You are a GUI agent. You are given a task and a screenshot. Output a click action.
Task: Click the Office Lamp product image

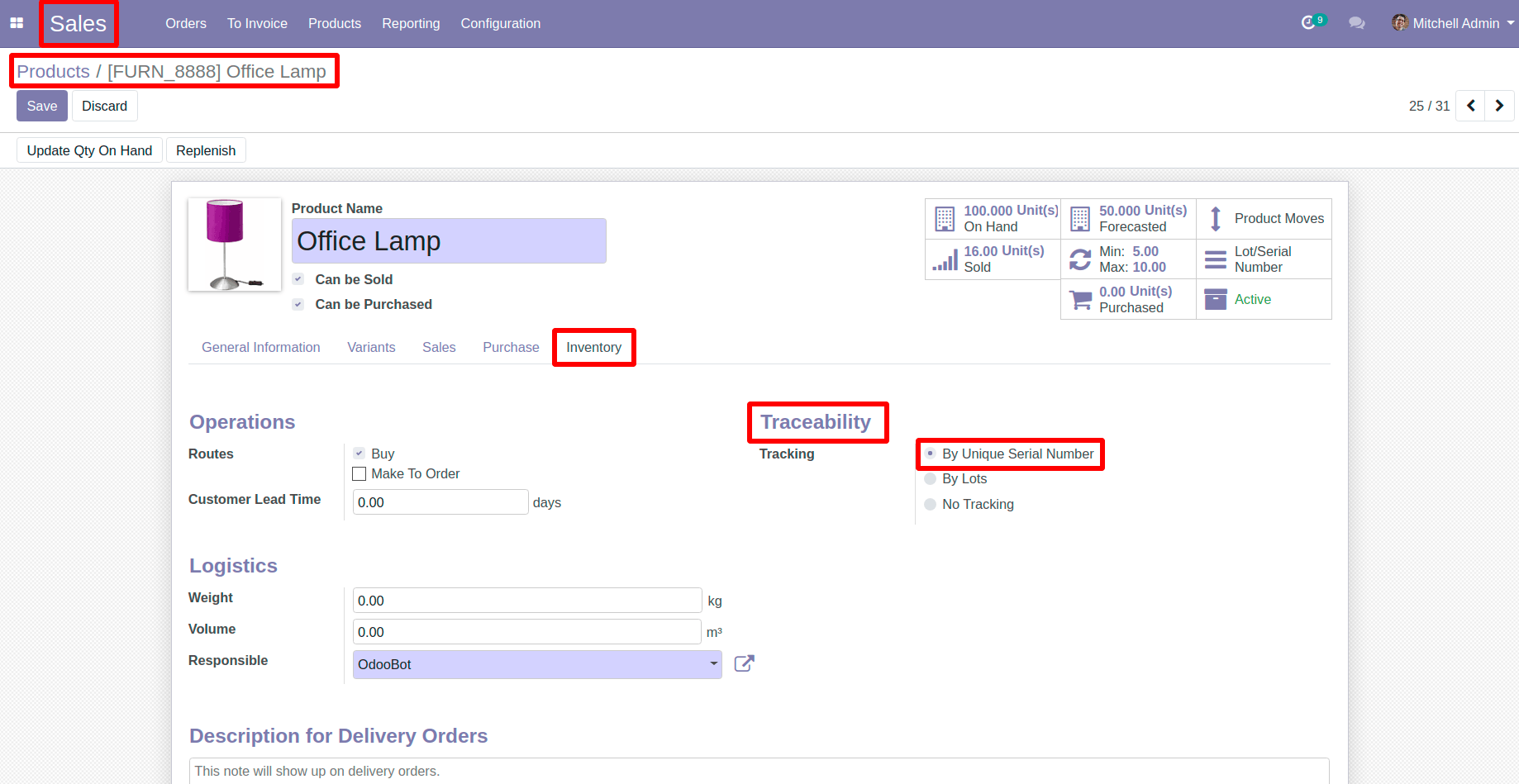click(x=235, y=245)
